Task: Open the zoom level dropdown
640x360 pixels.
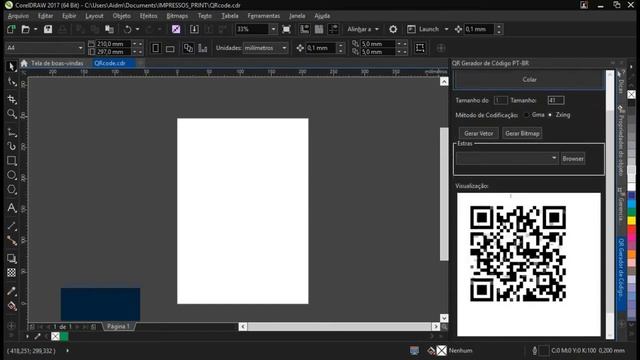Action: [x=273, y=29]
